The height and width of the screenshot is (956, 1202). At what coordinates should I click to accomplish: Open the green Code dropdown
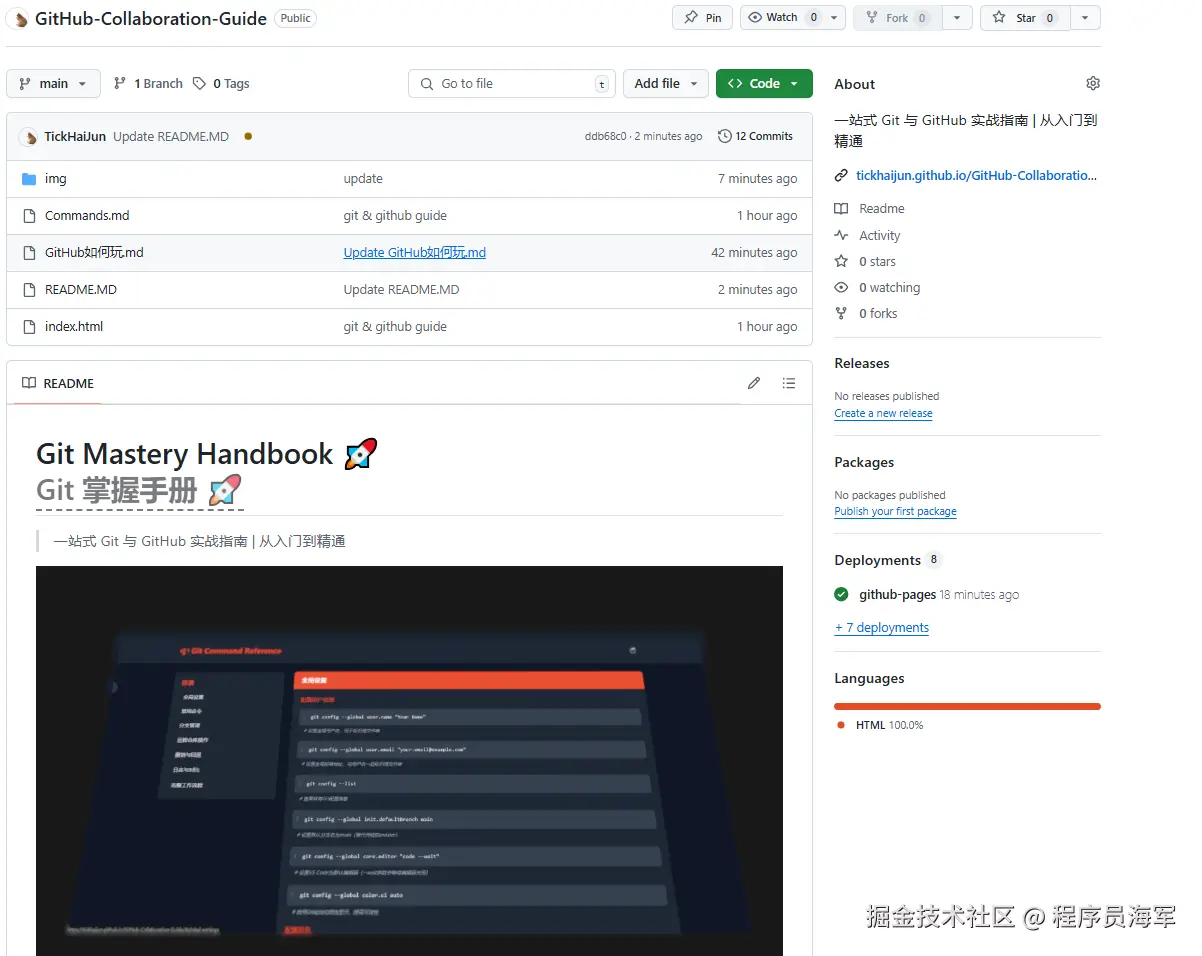(764, 83)
